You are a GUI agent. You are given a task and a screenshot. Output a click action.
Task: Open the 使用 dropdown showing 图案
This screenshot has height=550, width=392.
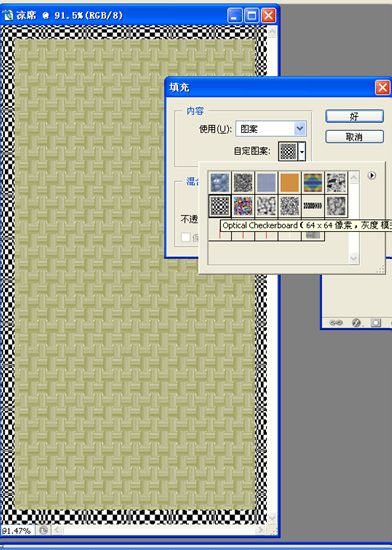click(271, 129)
